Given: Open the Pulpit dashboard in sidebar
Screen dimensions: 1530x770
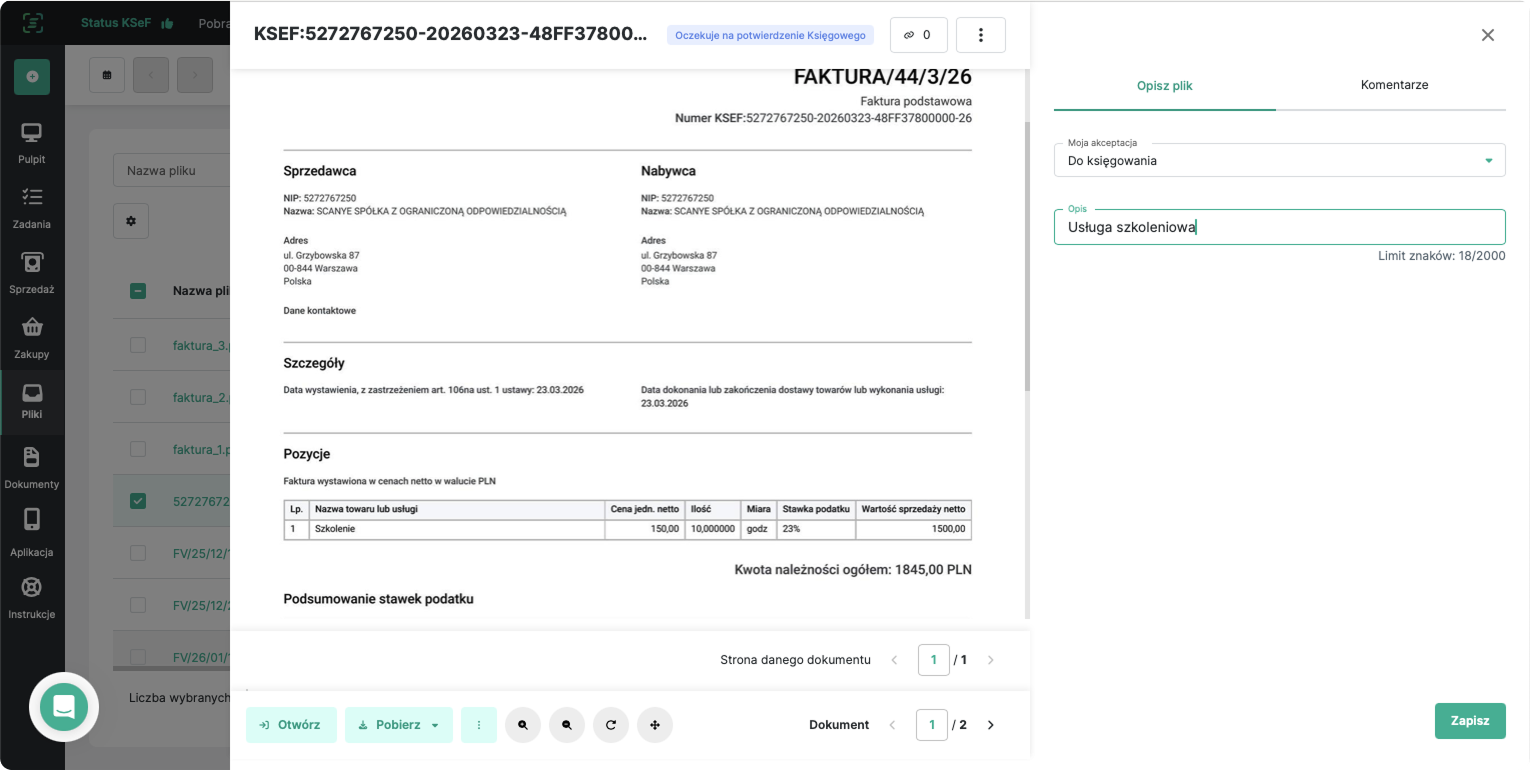Looking at the screenshot, I should pyautogui.click(x=32, y=144).
